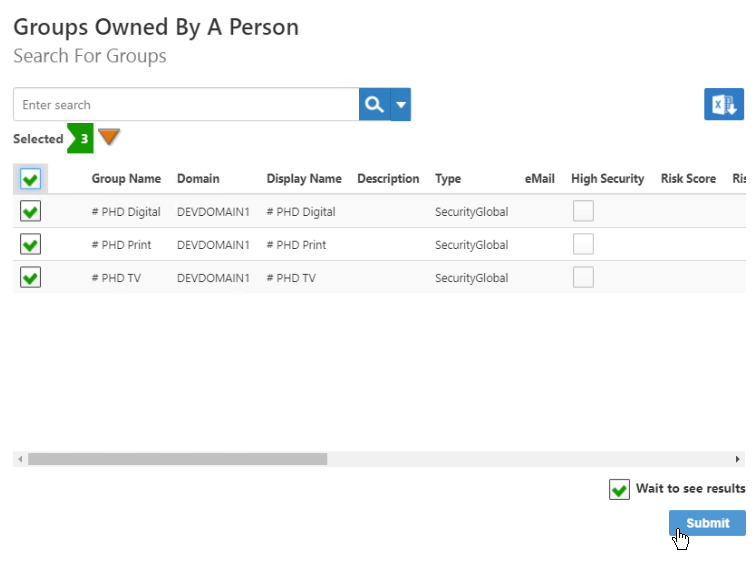Click into the Enter search field
The image size is (755, 568).
[x=186, y=105]
